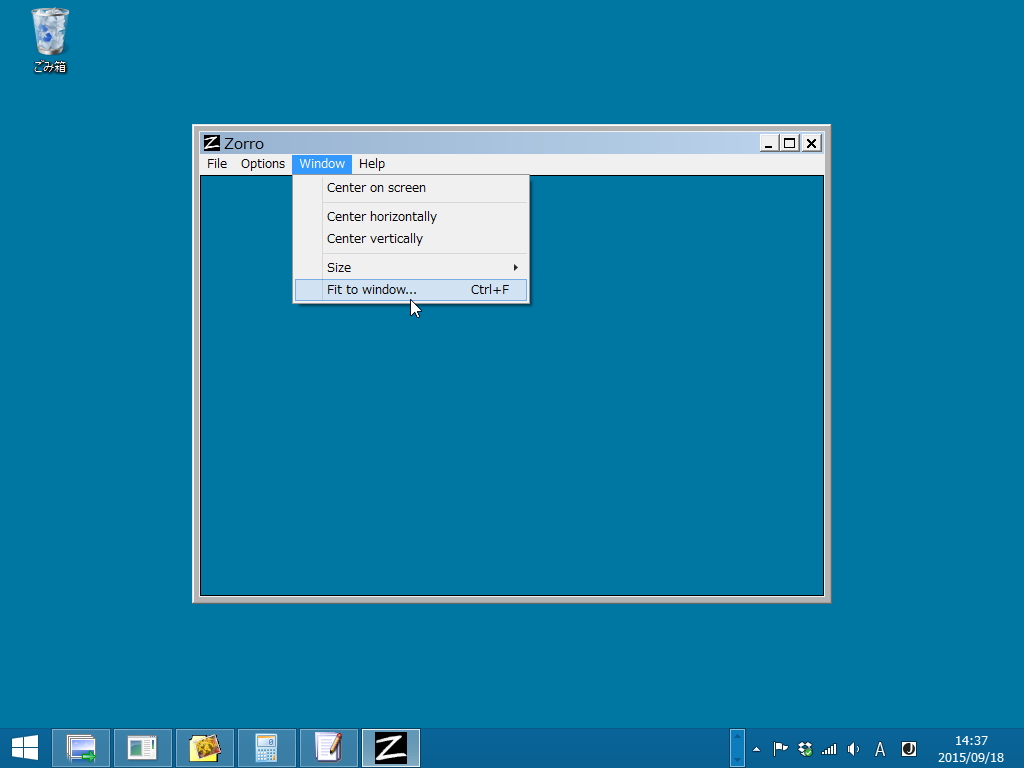Open the photo viewer taskbar icon
This screenshot has width=1024, height=768.
pyautogui.click(x=204, y=748)
